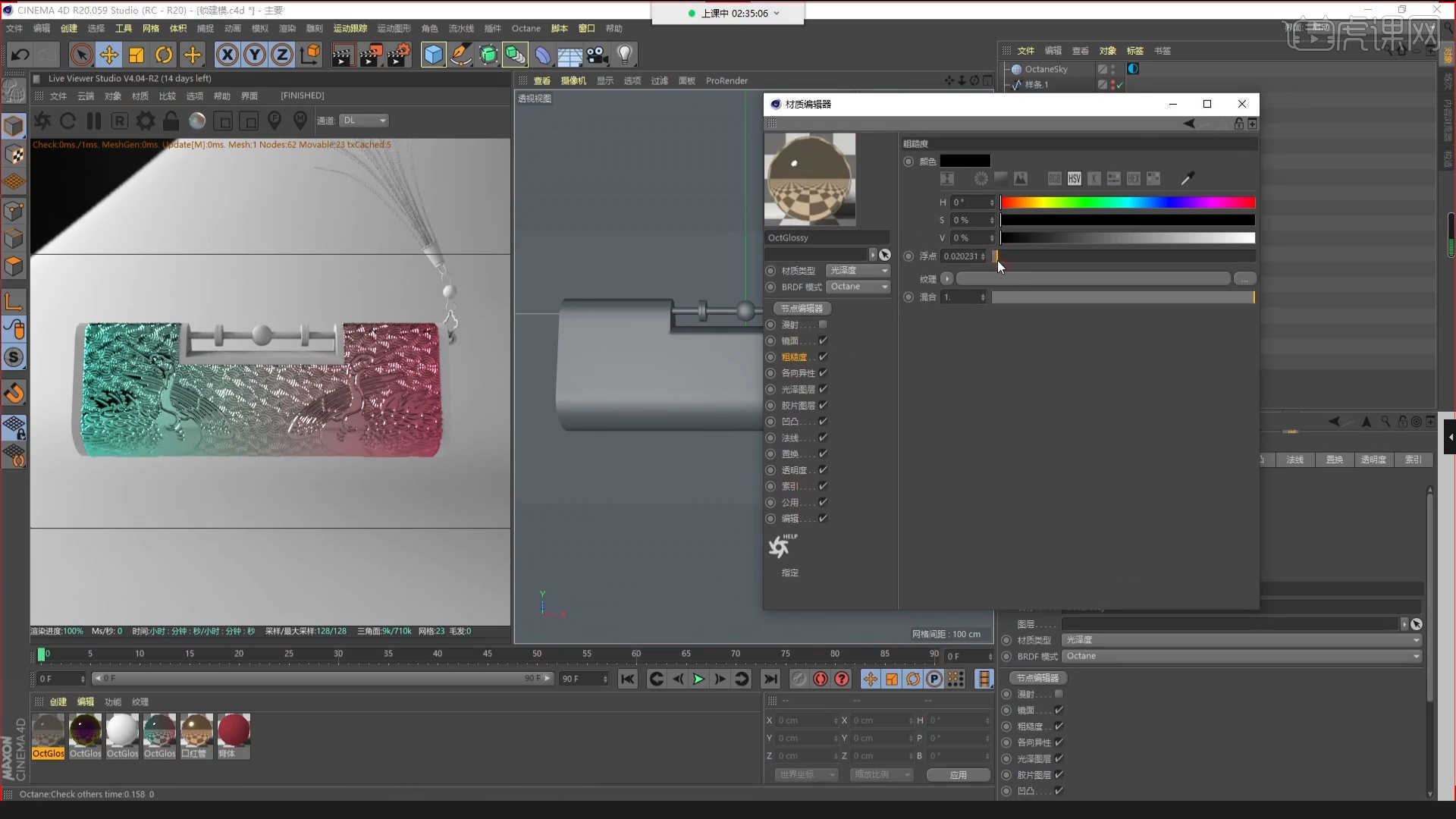The height and width of the screenshot is (819, 1456).
Task: Open the session timer dropdown 上课中
Action: coord(728,13)
